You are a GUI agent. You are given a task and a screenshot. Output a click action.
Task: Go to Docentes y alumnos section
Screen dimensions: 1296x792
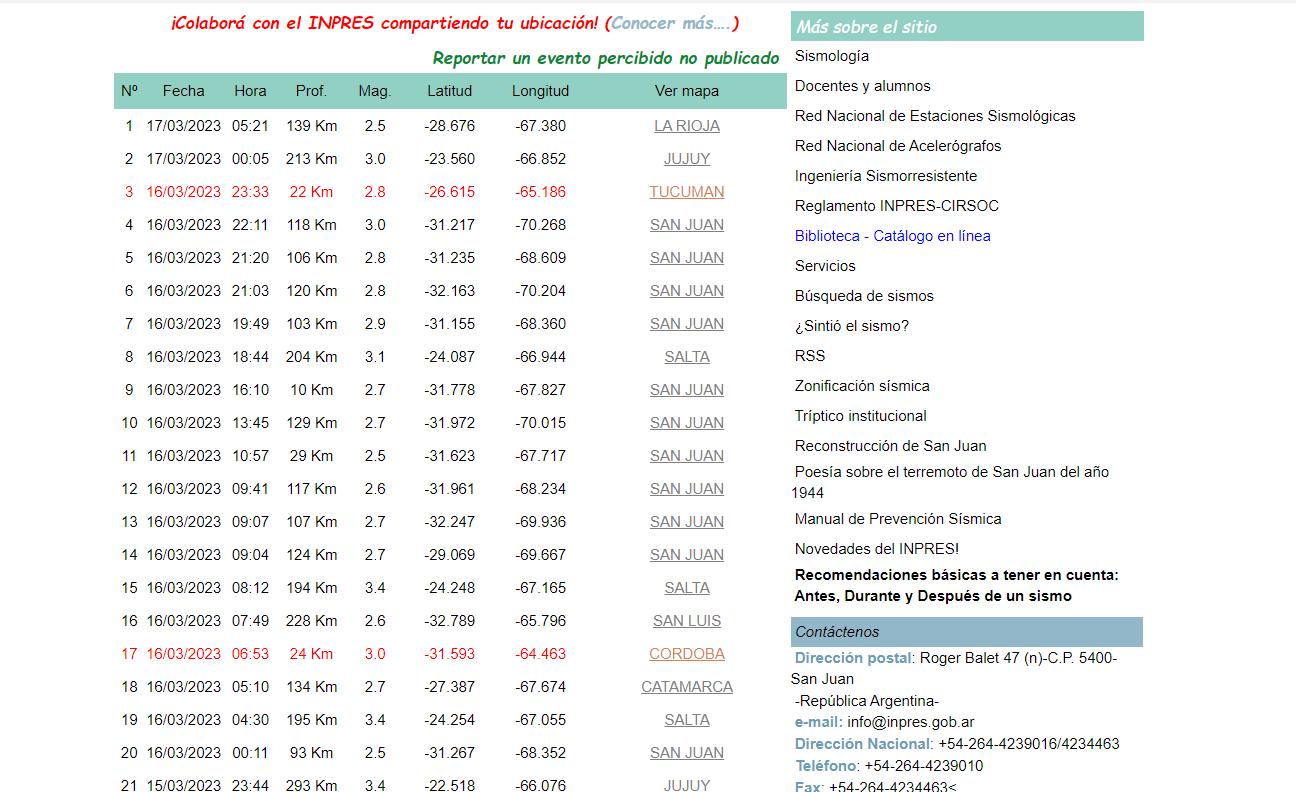click(x=862, y=86)
